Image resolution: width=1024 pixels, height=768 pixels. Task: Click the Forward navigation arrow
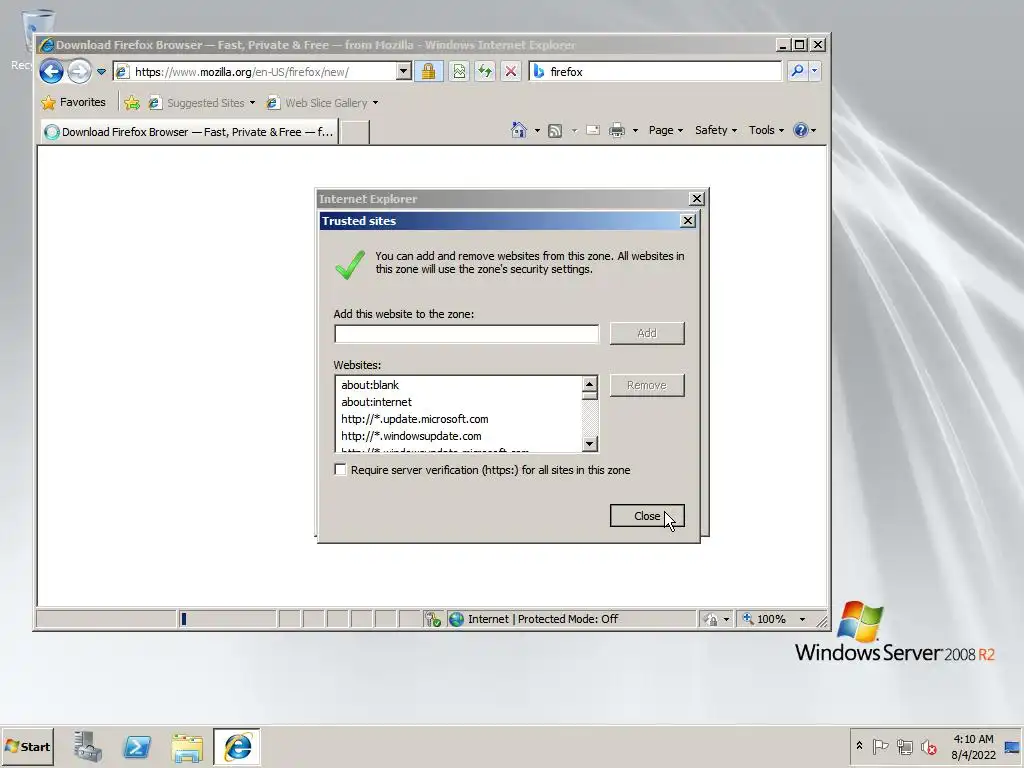pyautogui.click(x=79, y=71)
